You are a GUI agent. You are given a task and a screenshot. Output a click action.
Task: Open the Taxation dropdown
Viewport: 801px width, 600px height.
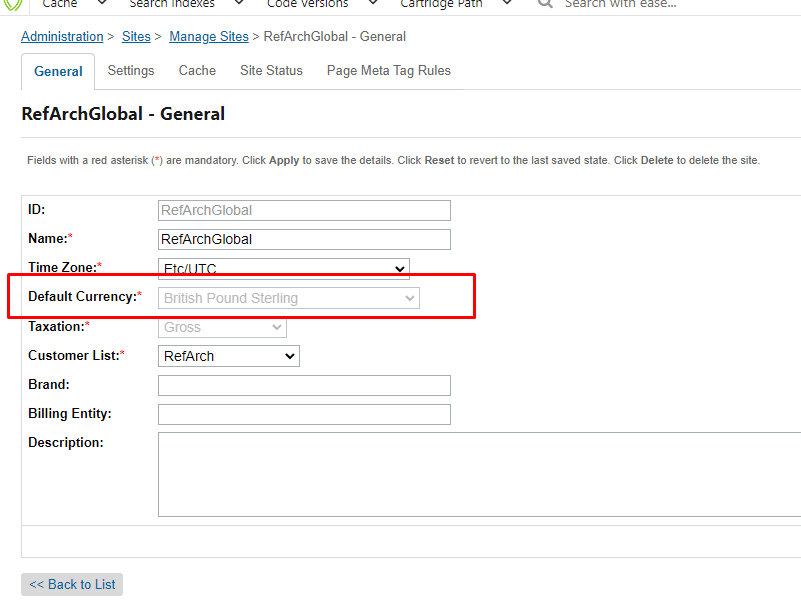[222, 327]
